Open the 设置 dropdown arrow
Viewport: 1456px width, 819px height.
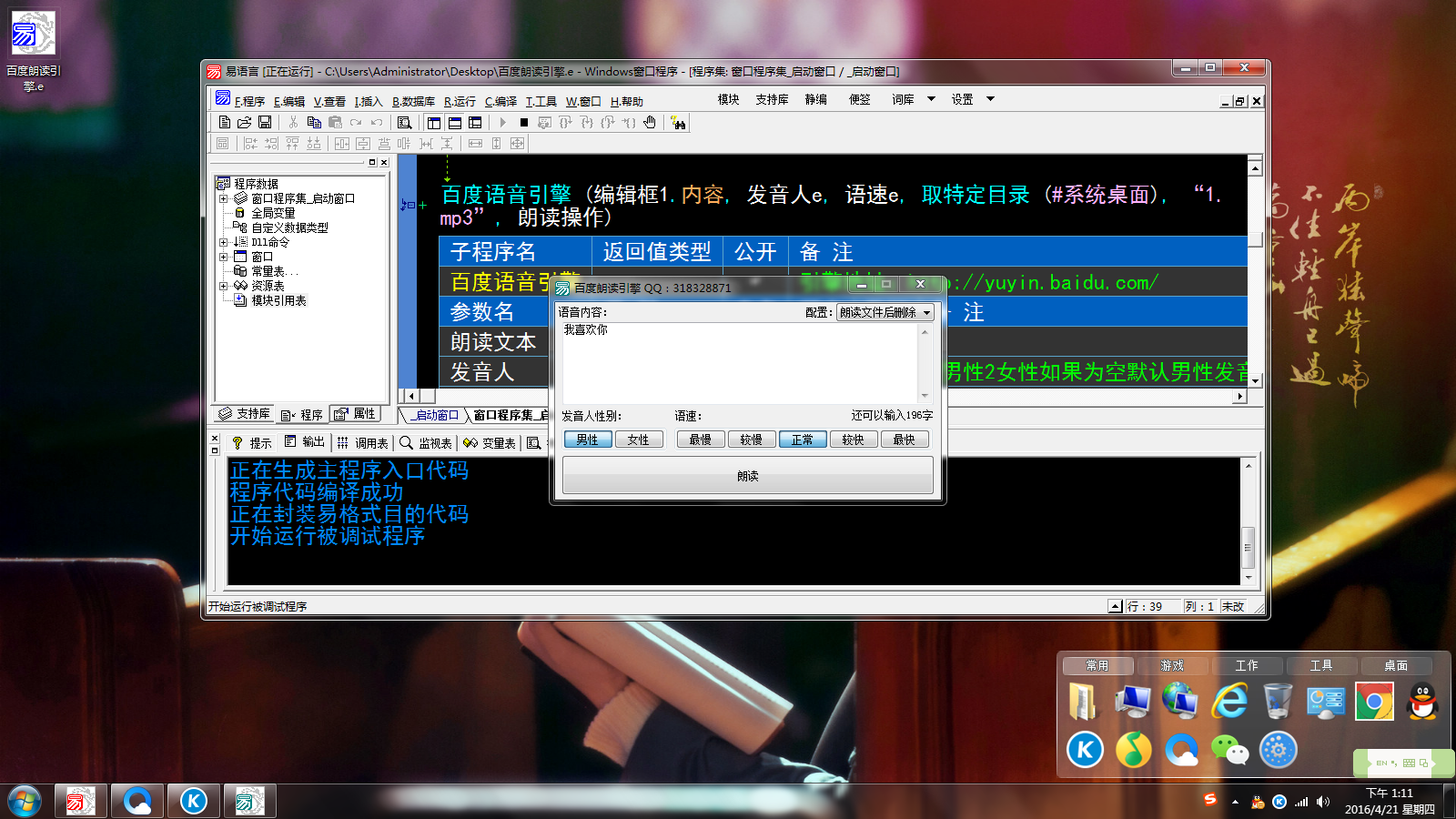(x=990, y=99)
